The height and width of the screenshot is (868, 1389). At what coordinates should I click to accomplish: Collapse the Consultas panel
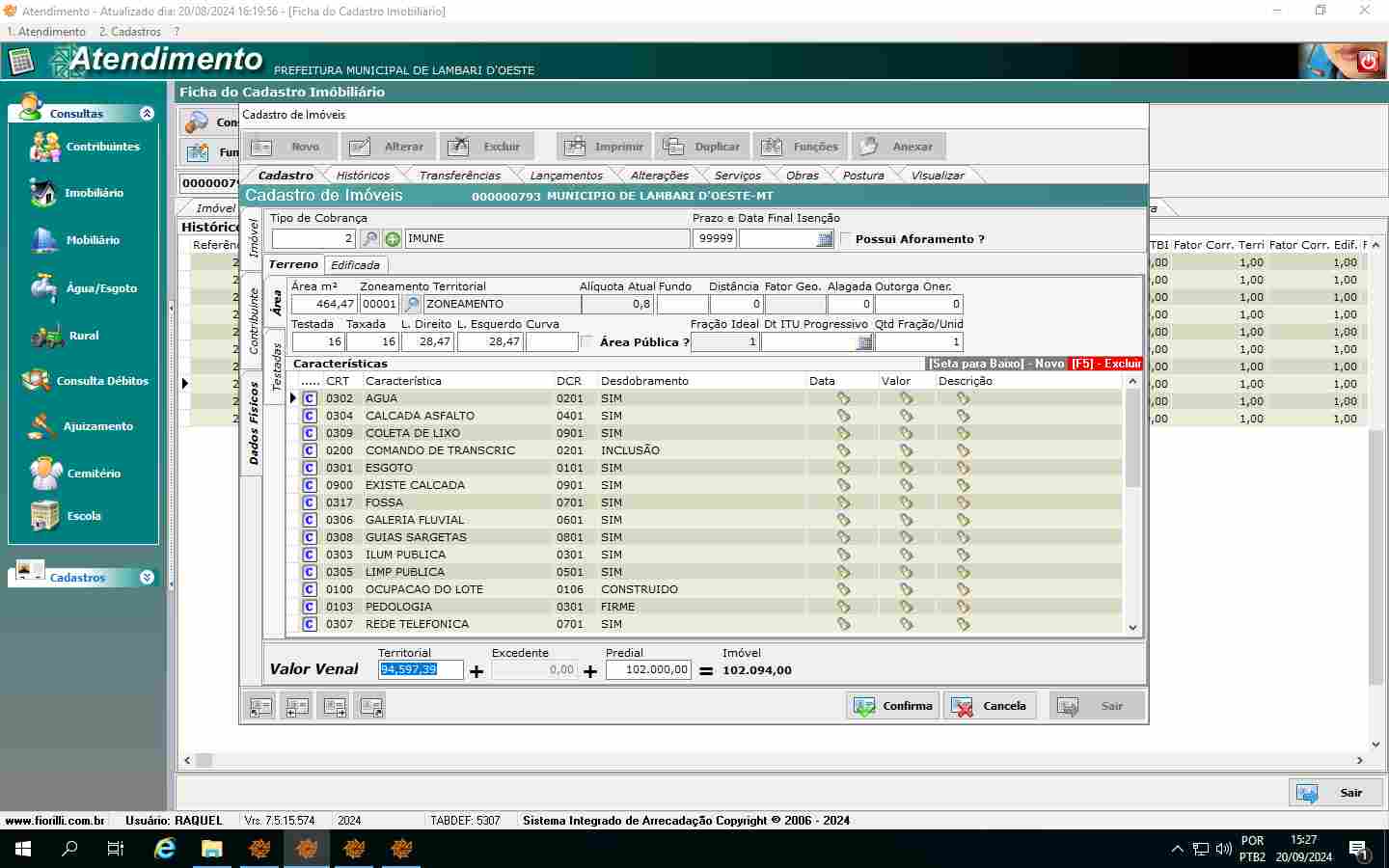click(147, 113)
